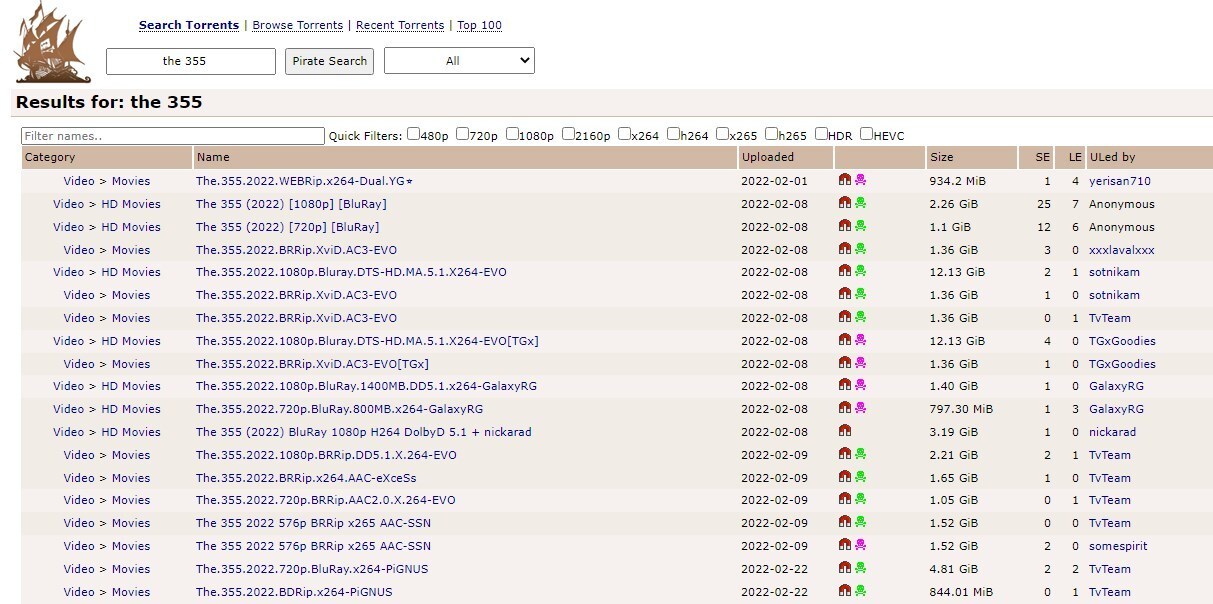Click the Pirate Bay ship logo

51,43
